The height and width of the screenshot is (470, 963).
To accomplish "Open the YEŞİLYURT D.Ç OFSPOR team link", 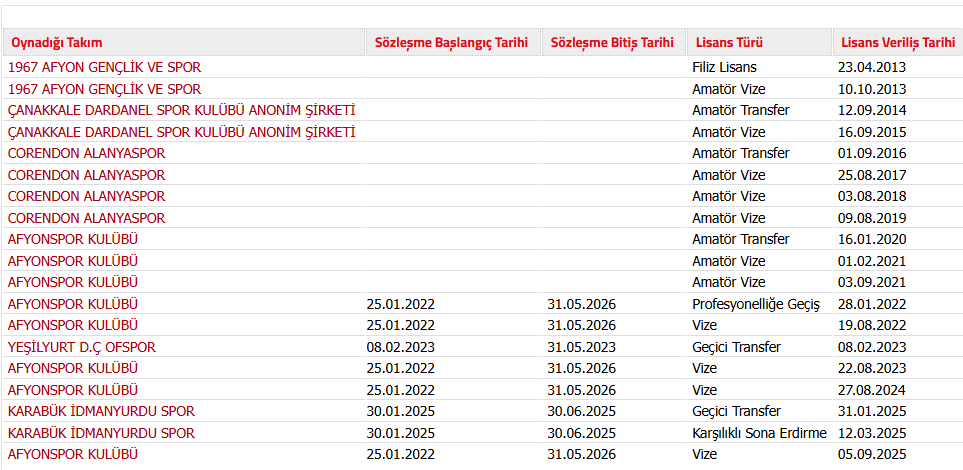I will coord(82,347).
